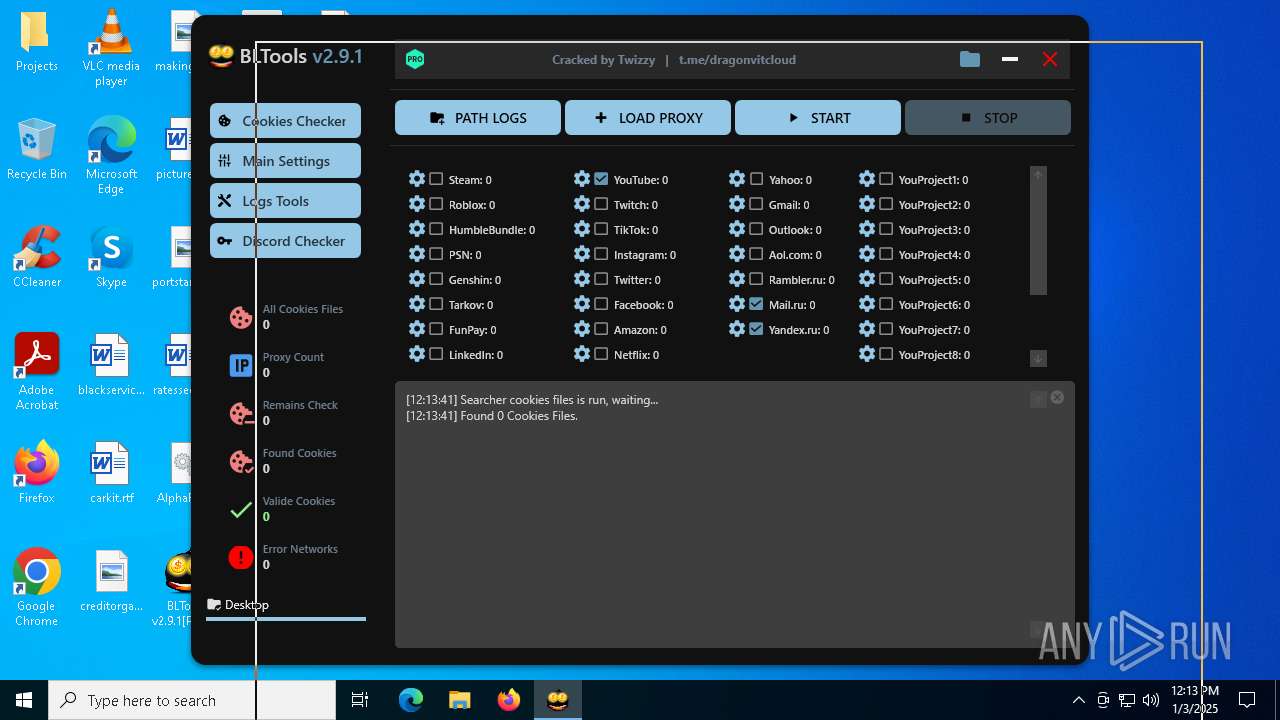Click the LOAD PROXY button
Image resolution: width=1280 pixels, height=720 pixels.
pos(648,117)
